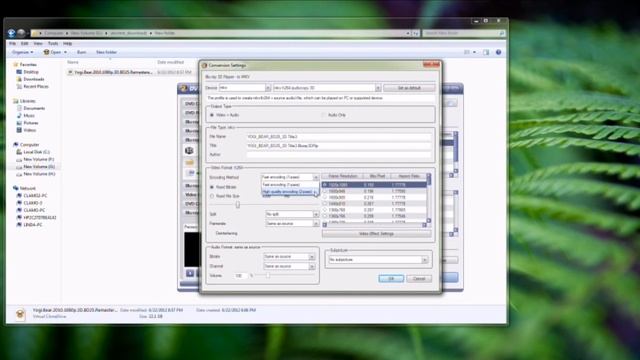Go back using the Explorer back arrow
The height and width of the screenshot is (360, 640).
[x=11, y=33]
